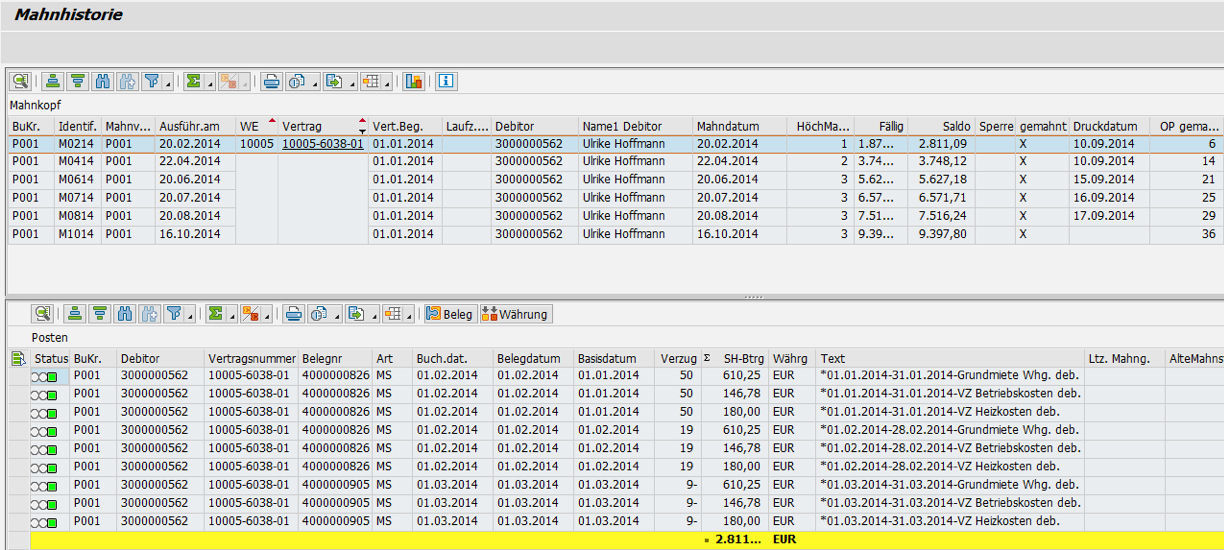Image resolution: width=1224 pixels, height=550 pixels.
Task: Set filter via Posten toolbar funnel
Action: pyautogui.click(x=173, y=314)
